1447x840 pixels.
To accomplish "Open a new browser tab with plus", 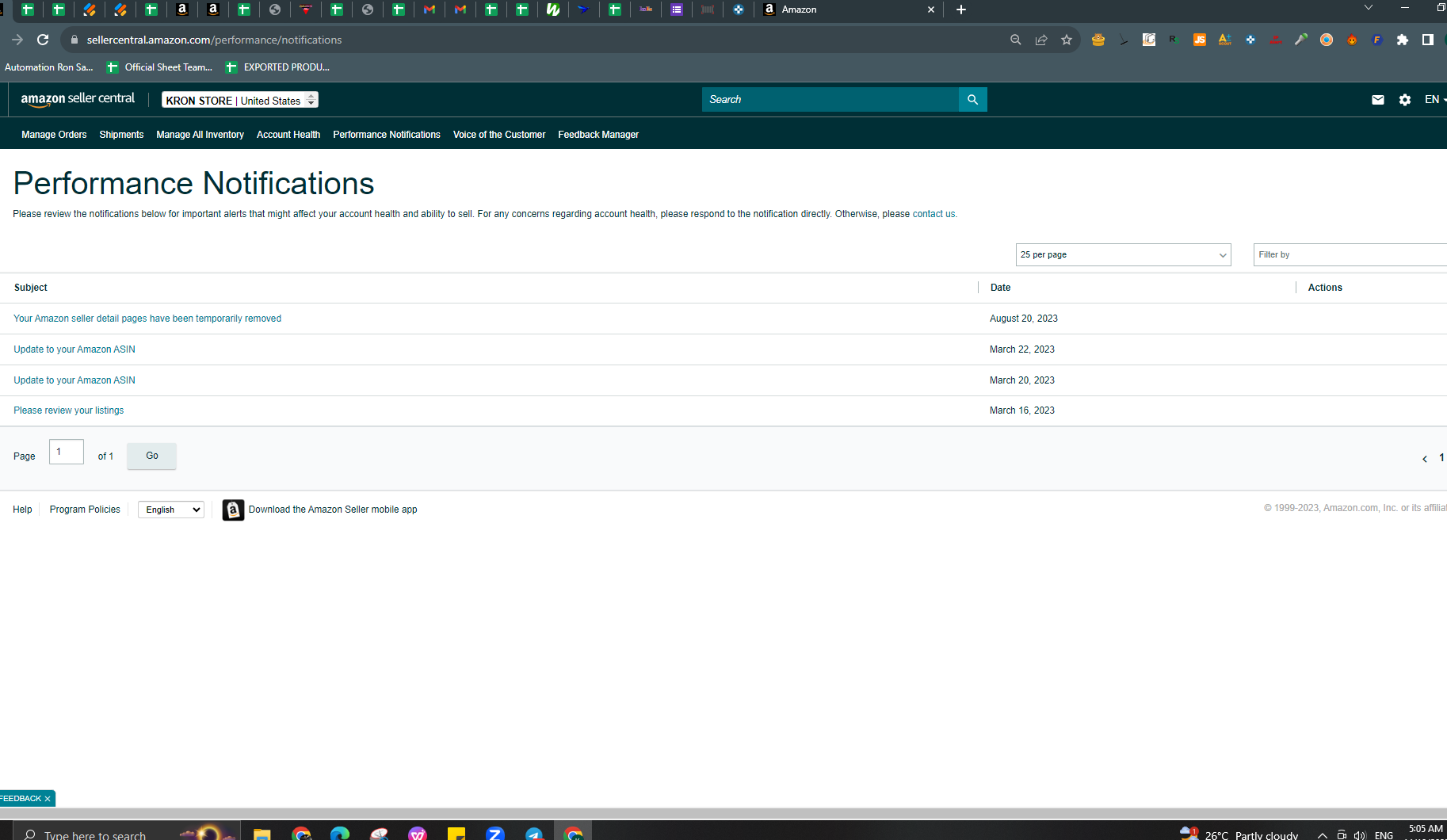I will click(x=961, y=10).
